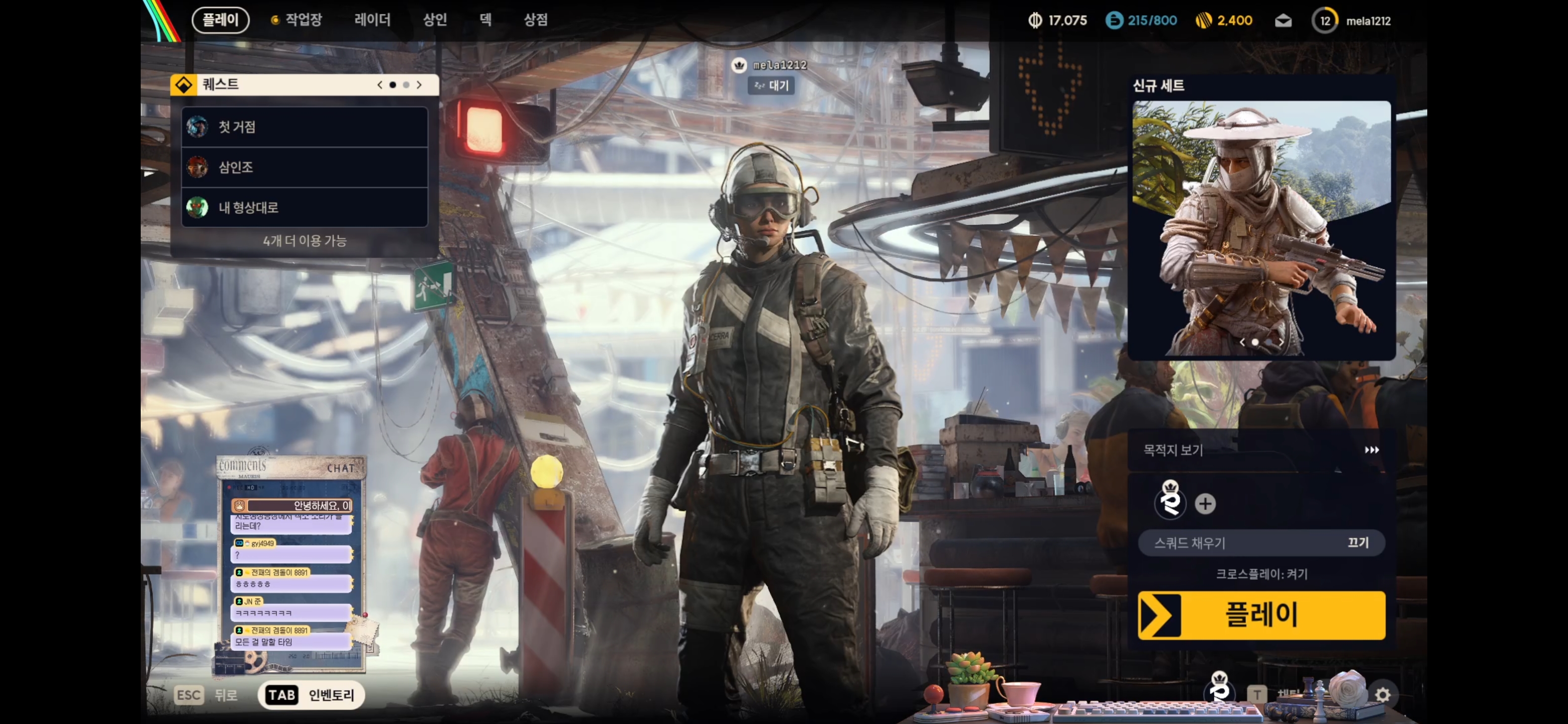Start matchmaking with yellow 플레이 button
The height and width of the screenshot is (724, 1568).
(1261, 615)
